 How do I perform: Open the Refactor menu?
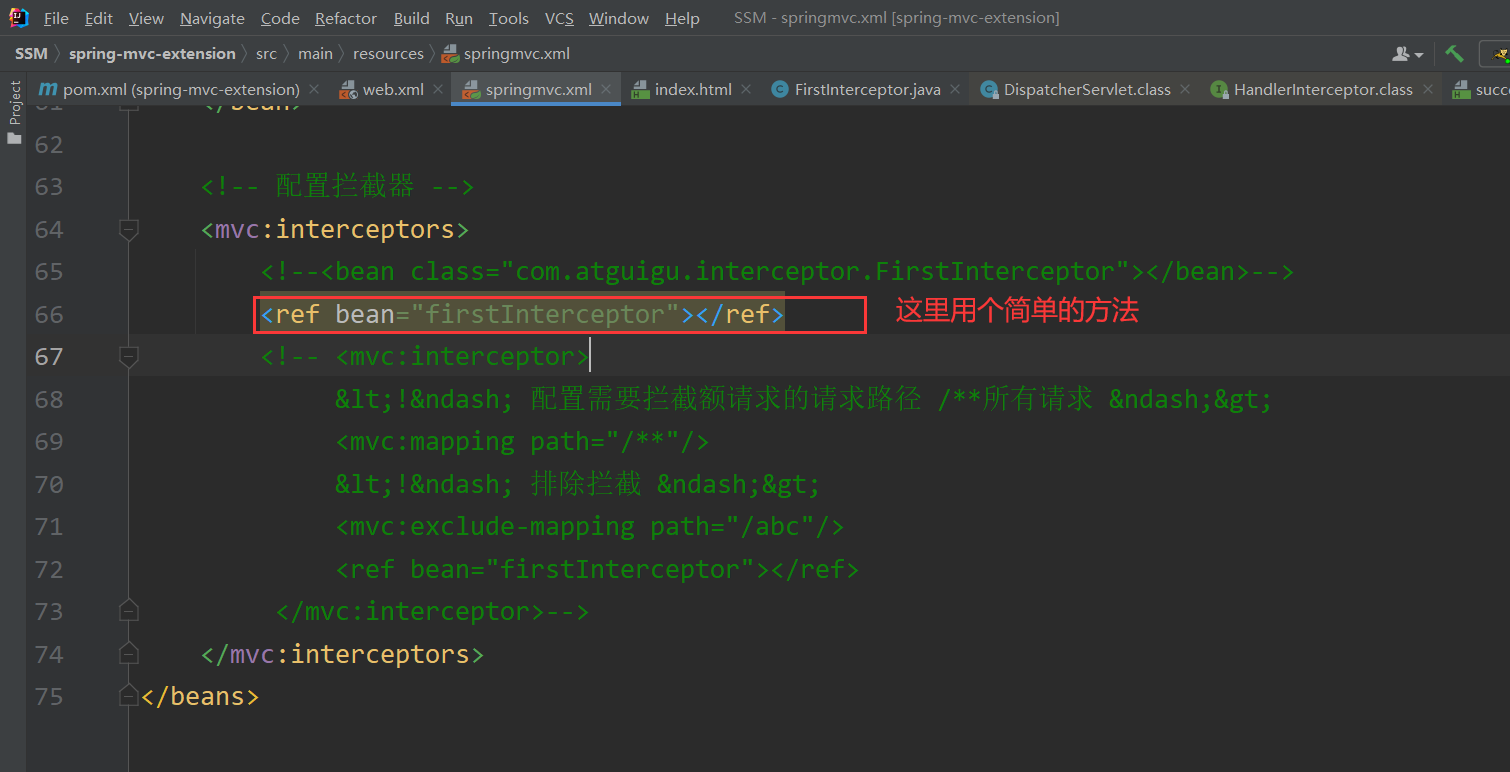[346, 18]
